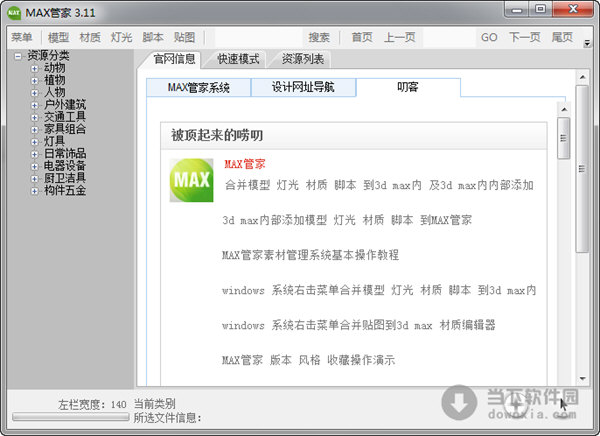The width and height of the screenshot is (600, 436).
Task: Open the toolbar overflow dropdown arrow
Action: pyautogui.click(x=587, y=43)
